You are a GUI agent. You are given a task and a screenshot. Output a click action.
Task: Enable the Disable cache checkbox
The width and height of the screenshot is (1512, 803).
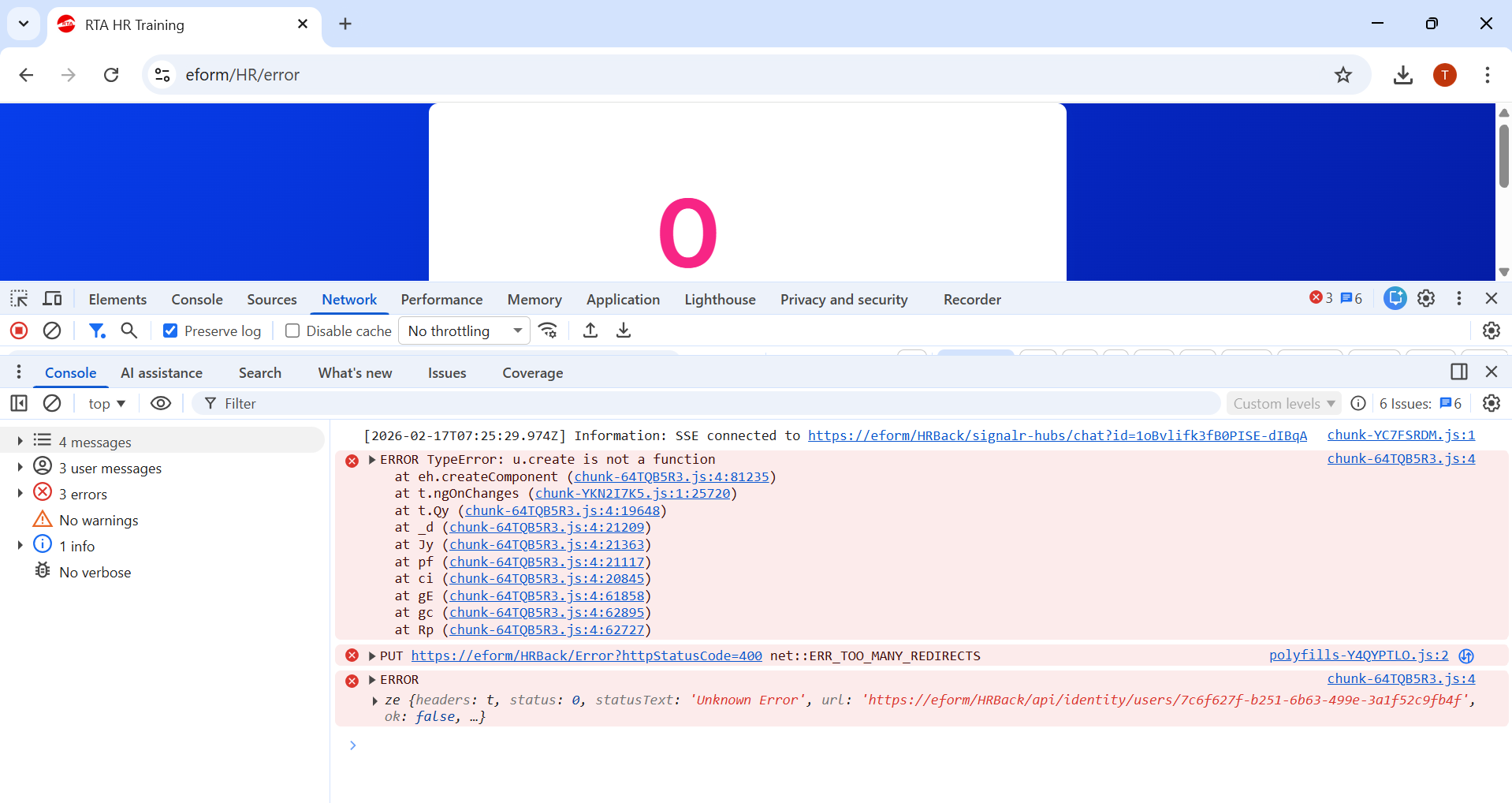(x=292, y=331)
